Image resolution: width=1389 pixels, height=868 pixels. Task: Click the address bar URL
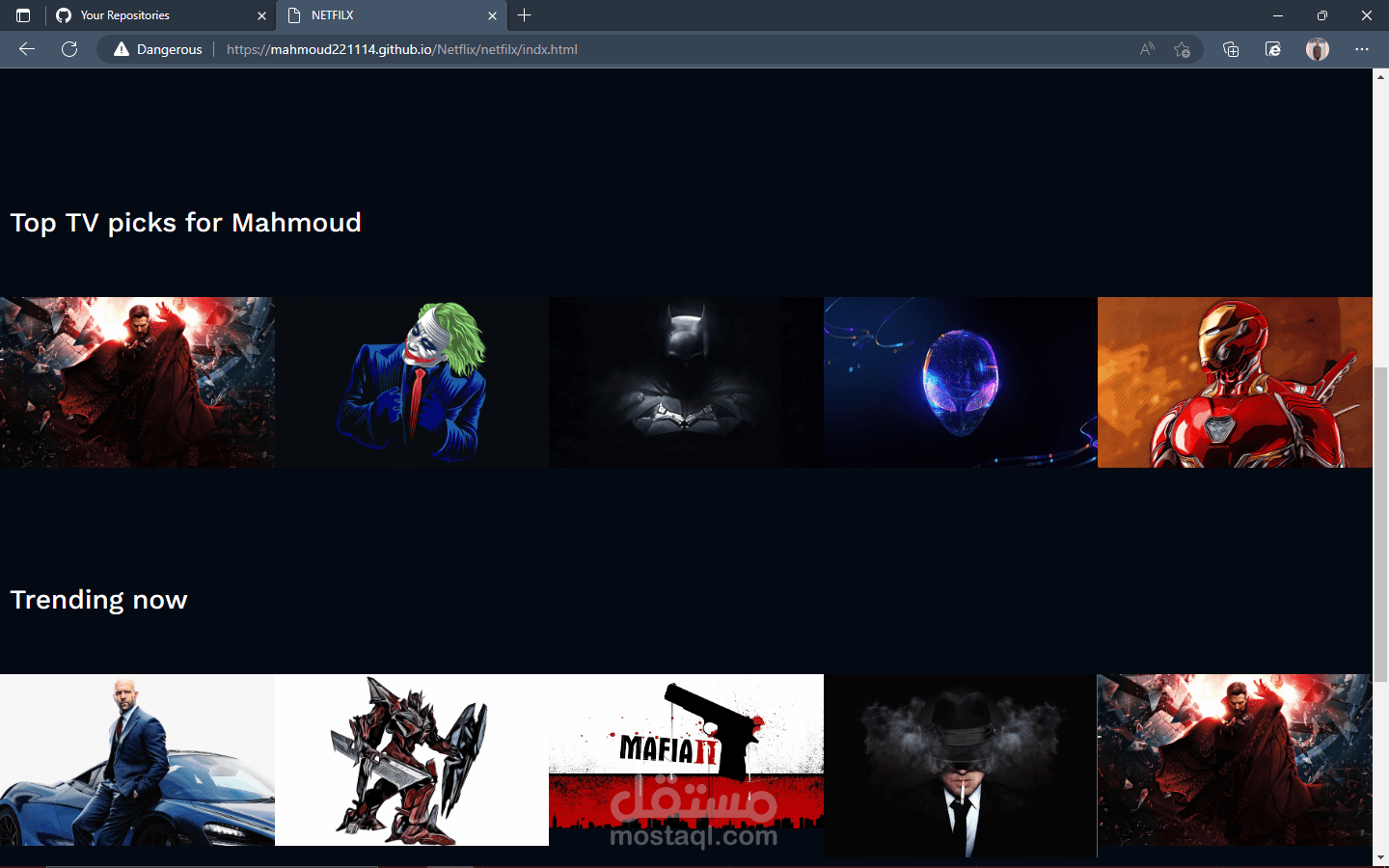(x=402, y=49)
